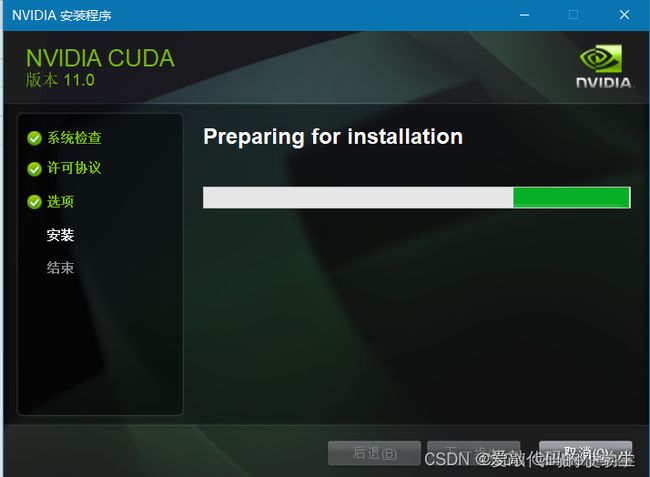
Task: Click the gray portion of progress bar
Action: pos(358,197)
